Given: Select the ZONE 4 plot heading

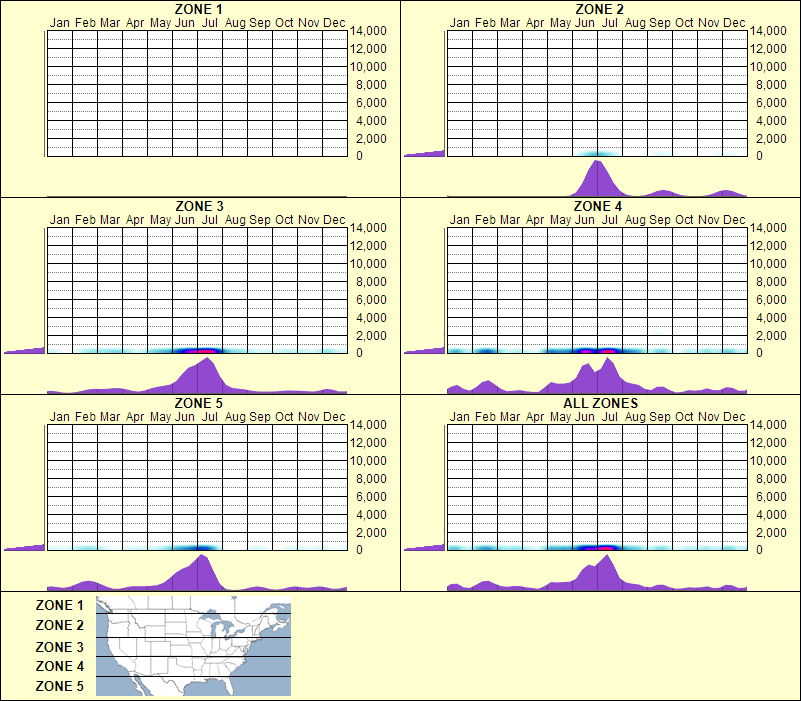Looking at the screenshot, I should [x=597, y=205].
